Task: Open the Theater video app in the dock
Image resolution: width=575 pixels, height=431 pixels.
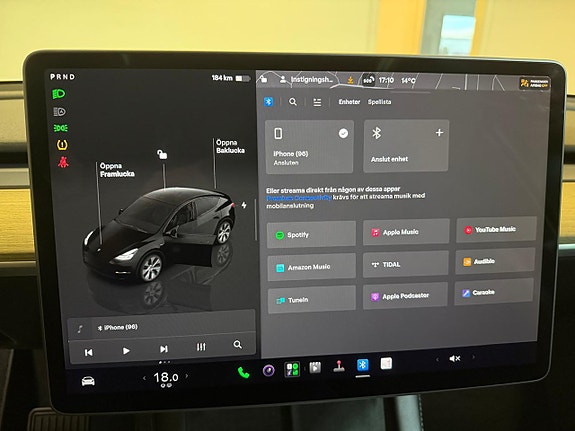Action: point(315,367)
